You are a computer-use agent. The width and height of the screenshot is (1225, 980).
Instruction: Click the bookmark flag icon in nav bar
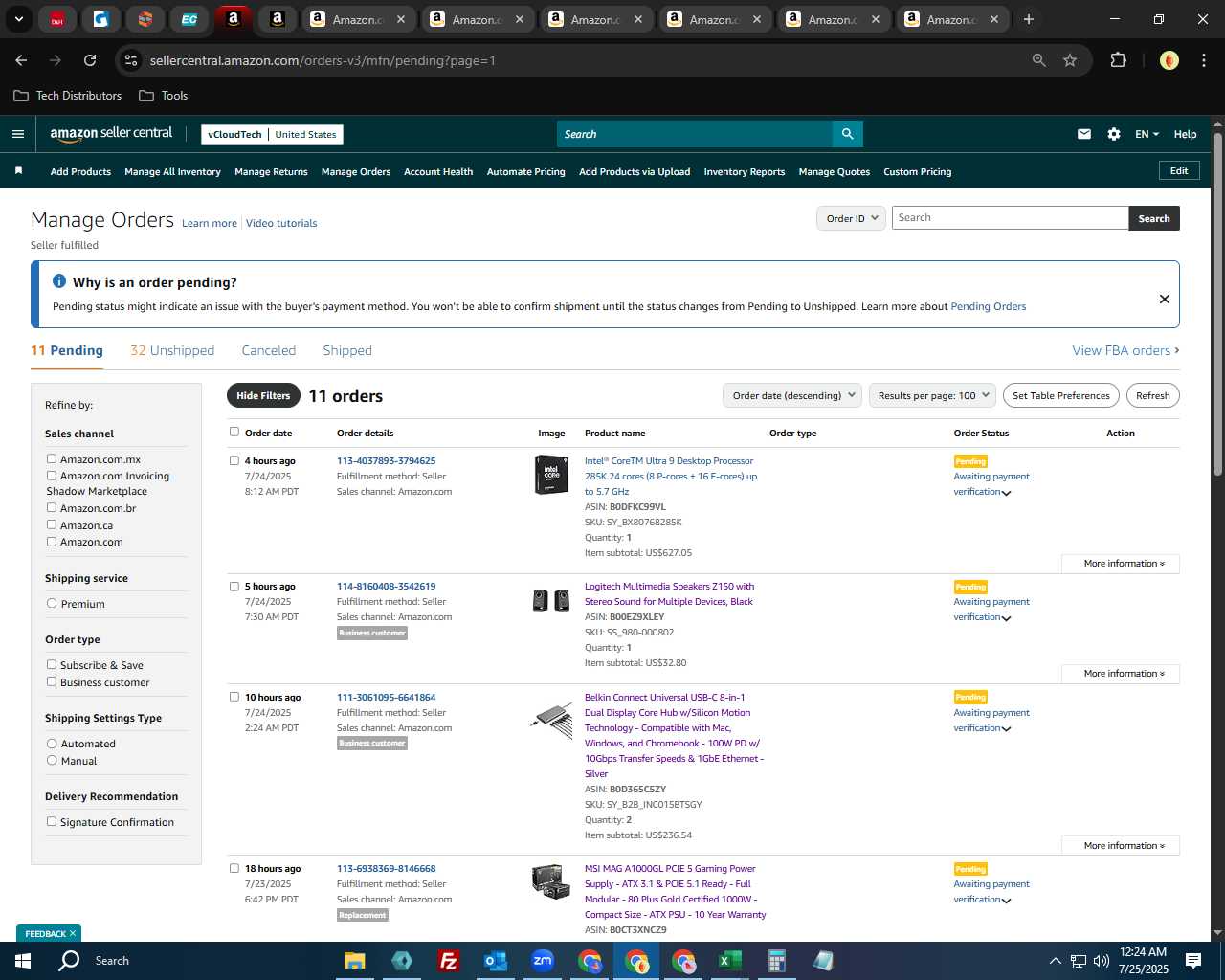[18, 171]
